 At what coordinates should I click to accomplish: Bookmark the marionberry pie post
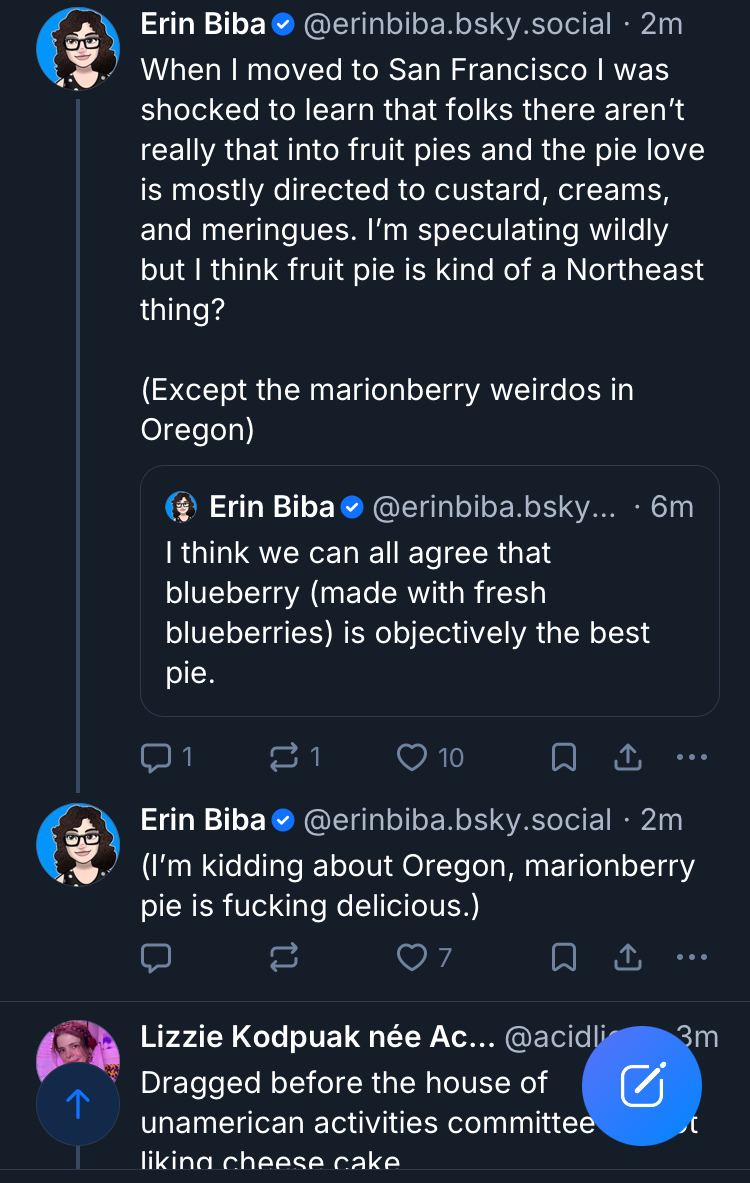pyautogui.click(x=564, y=958)
